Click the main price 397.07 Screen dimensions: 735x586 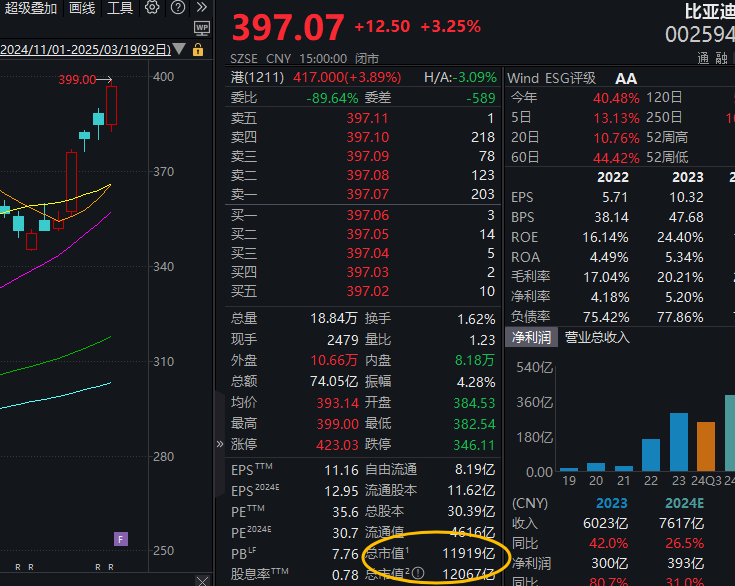(x=288, y=27)
